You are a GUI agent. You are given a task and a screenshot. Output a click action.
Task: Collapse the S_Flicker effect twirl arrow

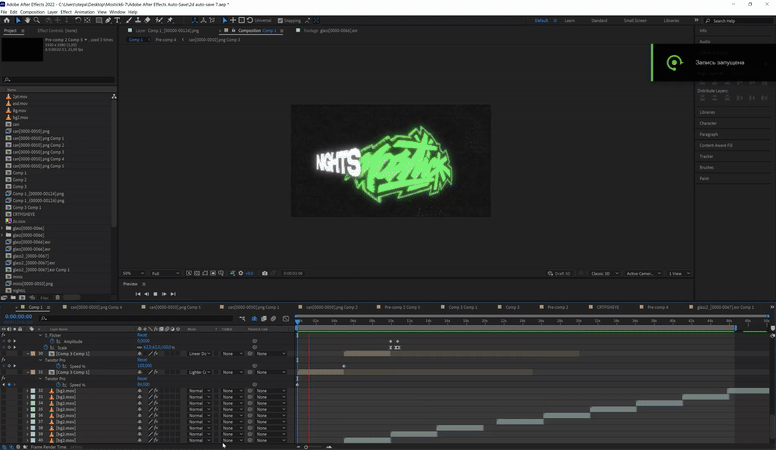click(41, 335)
